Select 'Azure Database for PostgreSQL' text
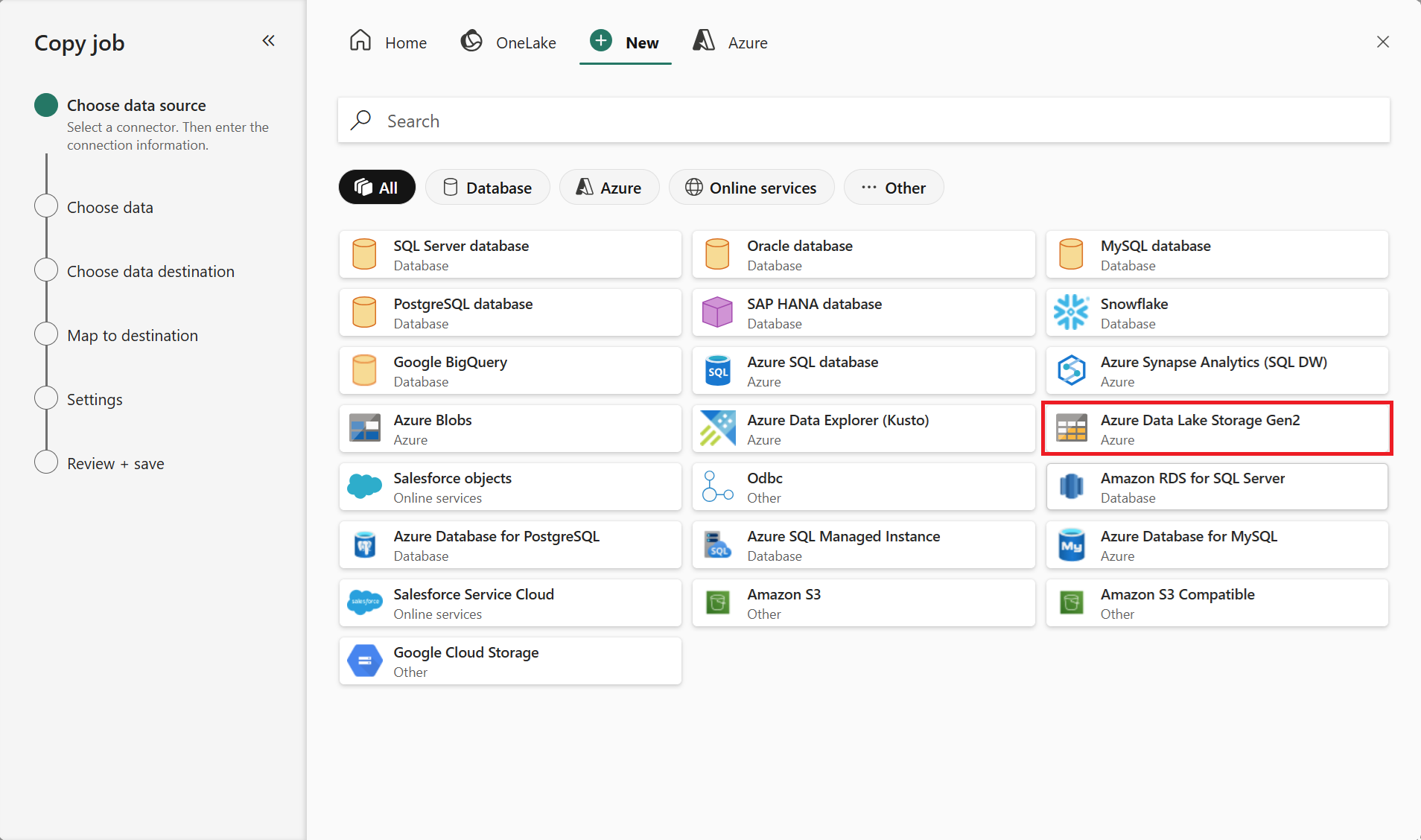 point(497,536)
